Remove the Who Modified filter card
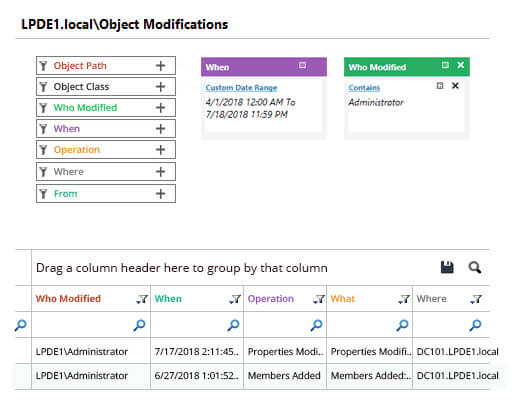515x402 pixels. [x=460, y=65]
